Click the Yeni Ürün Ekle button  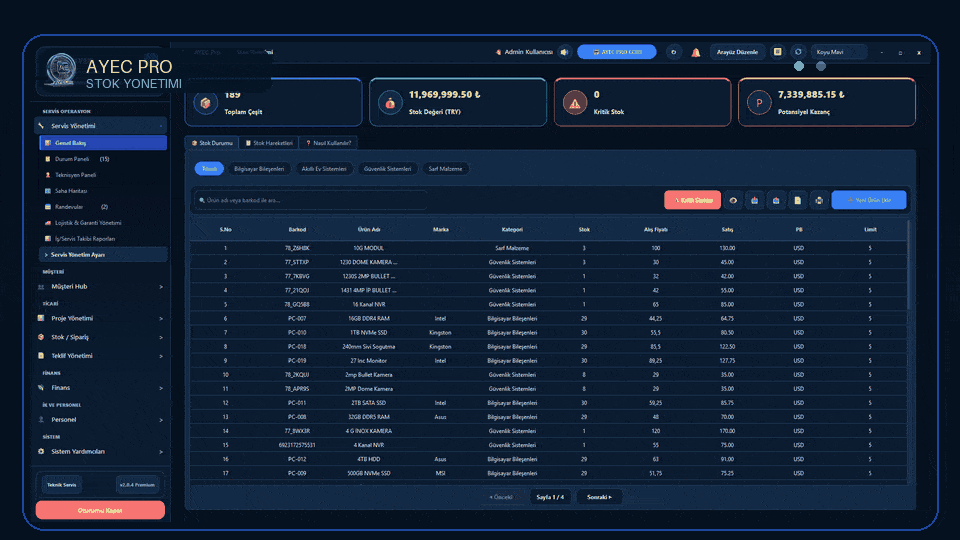(x=869, y=200)
